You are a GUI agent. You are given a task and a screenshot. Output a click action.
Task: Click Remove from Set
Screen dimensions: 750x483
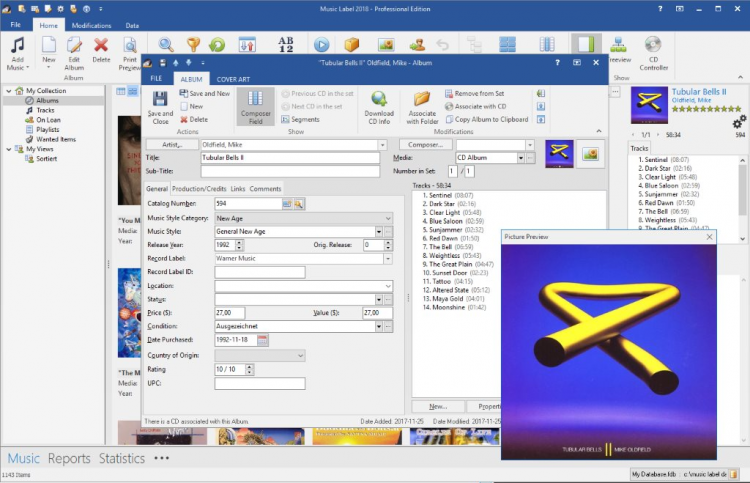click(474, 93)
